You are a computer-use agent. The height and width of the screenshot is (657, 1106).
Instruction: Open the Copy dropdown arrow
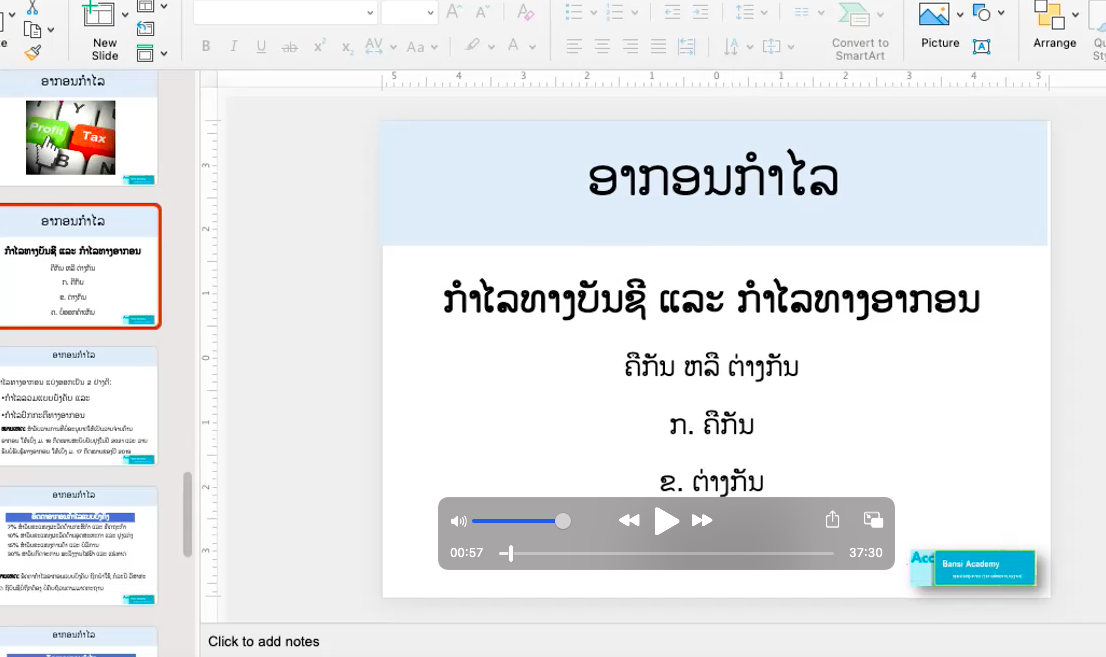[51, 30]
